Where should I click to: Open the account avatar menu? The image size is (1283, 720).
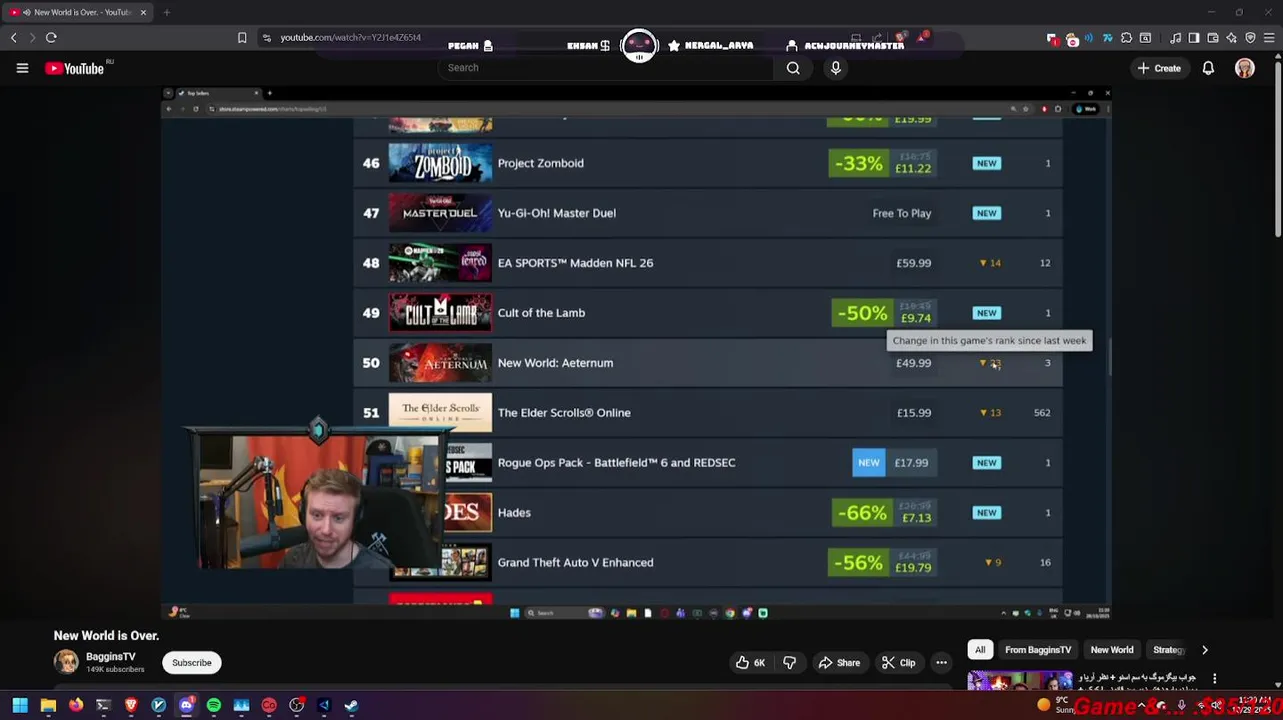click(1245, 68)
